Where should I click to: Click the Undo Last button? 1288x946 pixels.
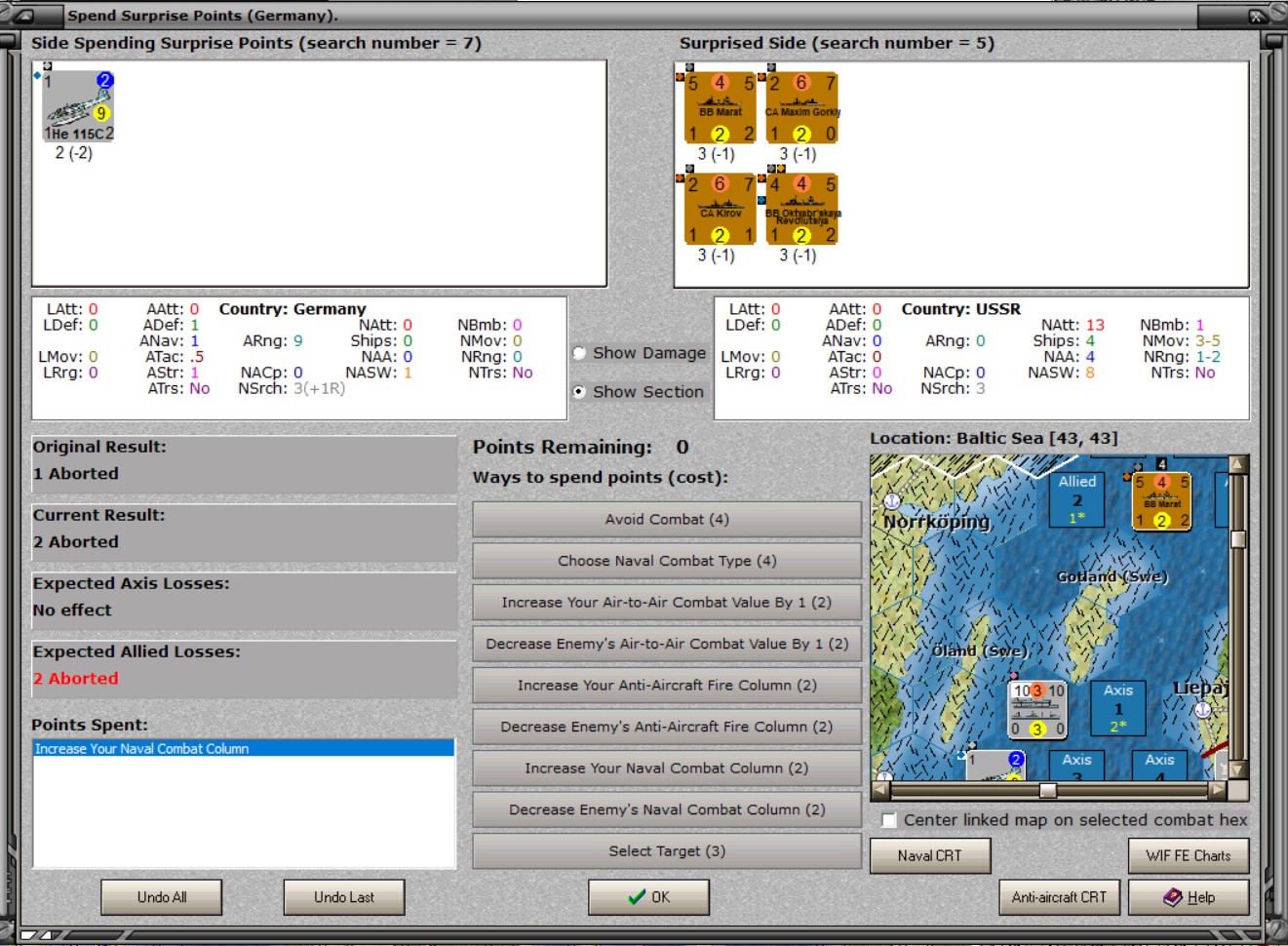click(x=344, y=897)
